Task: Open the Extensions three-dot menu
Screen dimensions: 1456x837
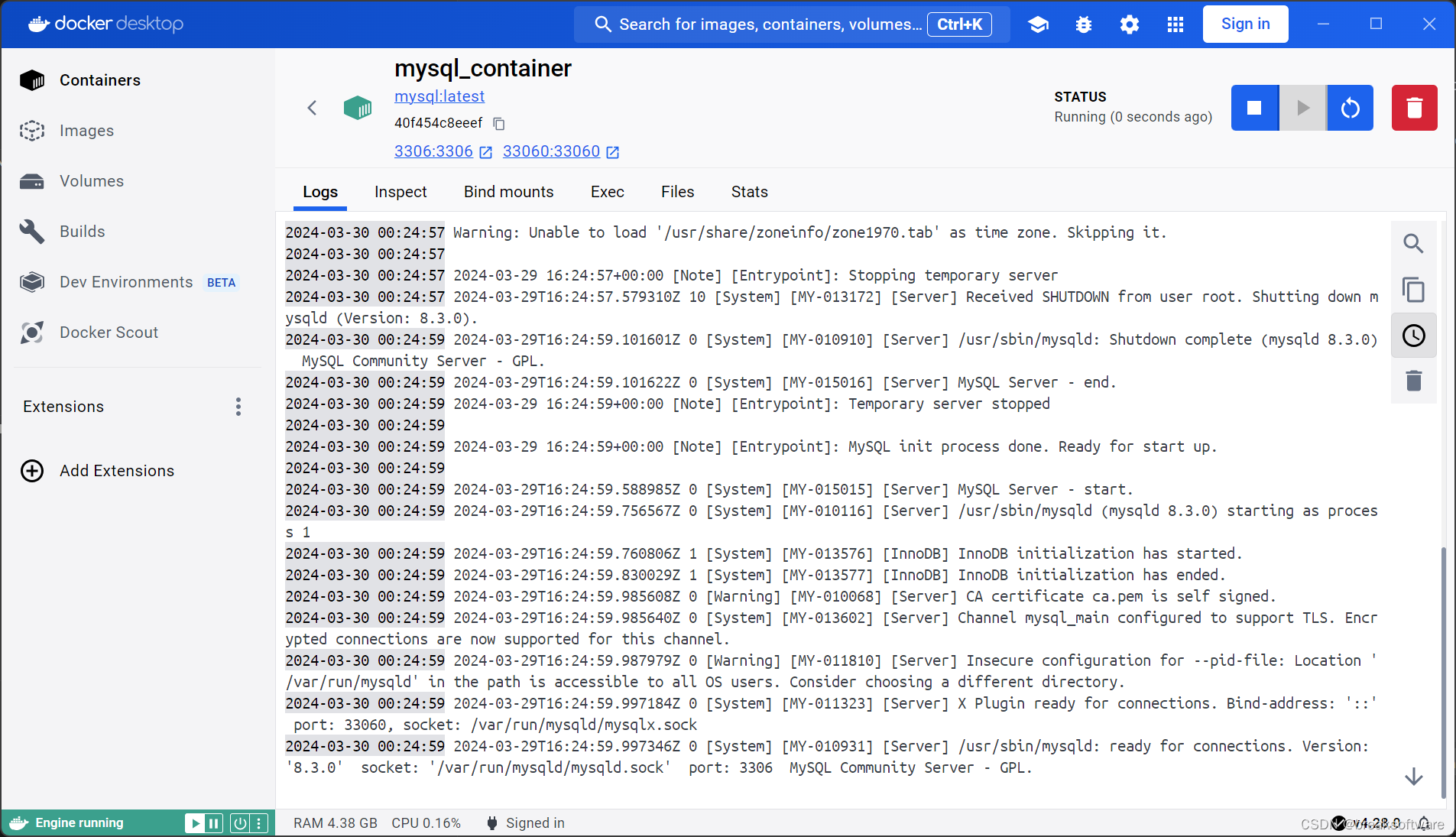Action: click(x=238, y=407)
